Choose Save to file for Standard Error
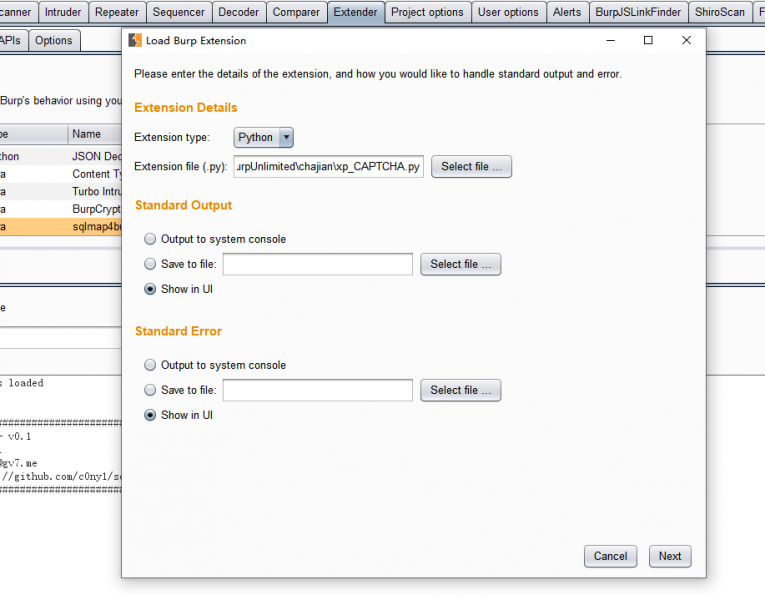Screen dimensions: 765x600 [x=151, y=390]
